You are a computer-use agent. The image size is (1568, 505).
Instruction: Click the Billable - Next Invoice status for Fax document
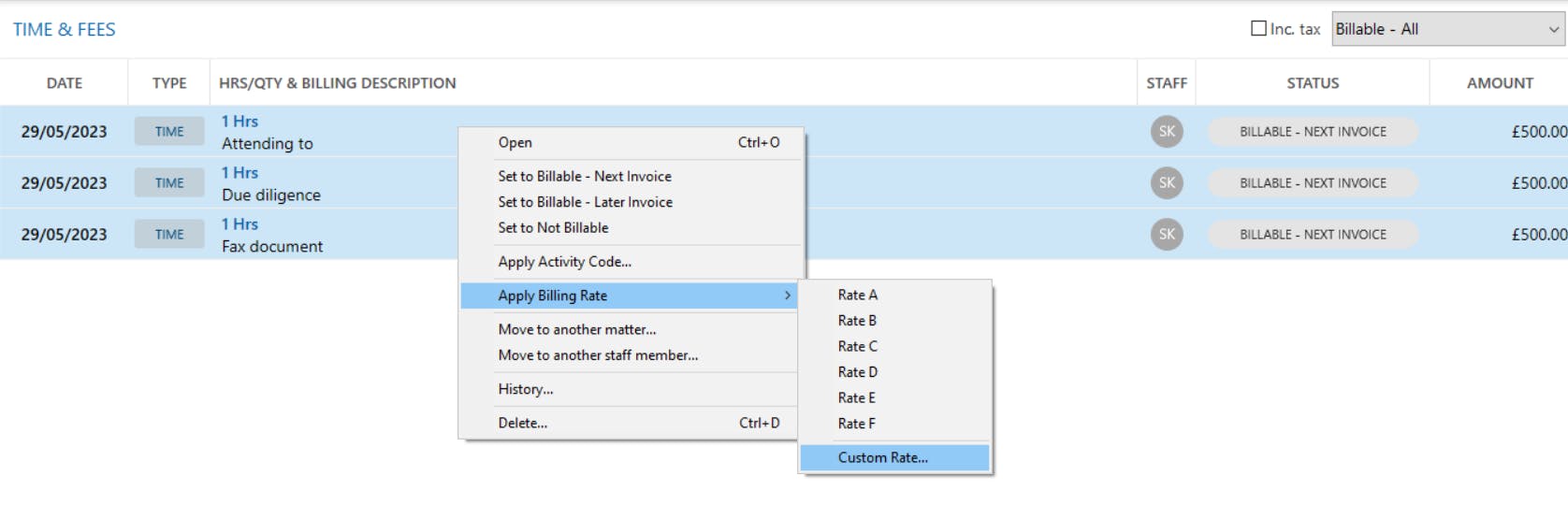[x=1313, y=235]
